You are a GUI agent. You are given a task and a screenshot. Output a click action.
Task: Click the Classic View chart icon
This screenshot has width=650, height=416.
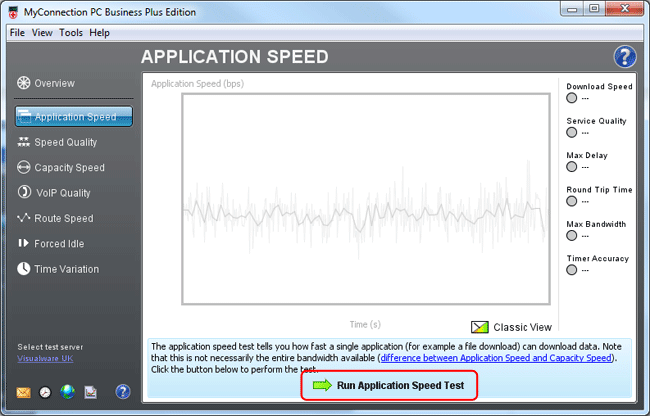tap(480, 327)
